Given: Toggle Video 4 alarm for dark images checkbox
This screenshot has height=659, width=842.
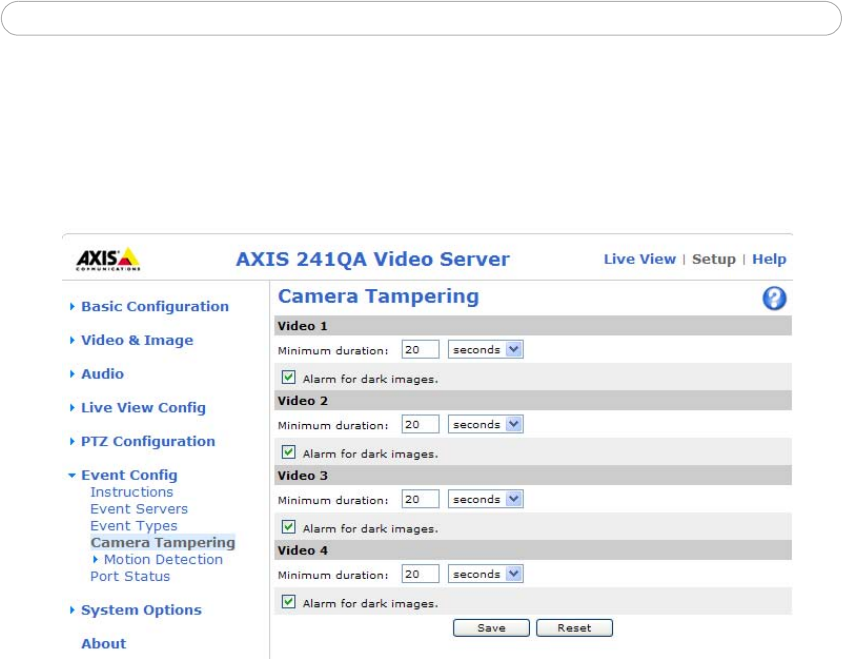Looking at the screenshot, I should pos(289,602).
